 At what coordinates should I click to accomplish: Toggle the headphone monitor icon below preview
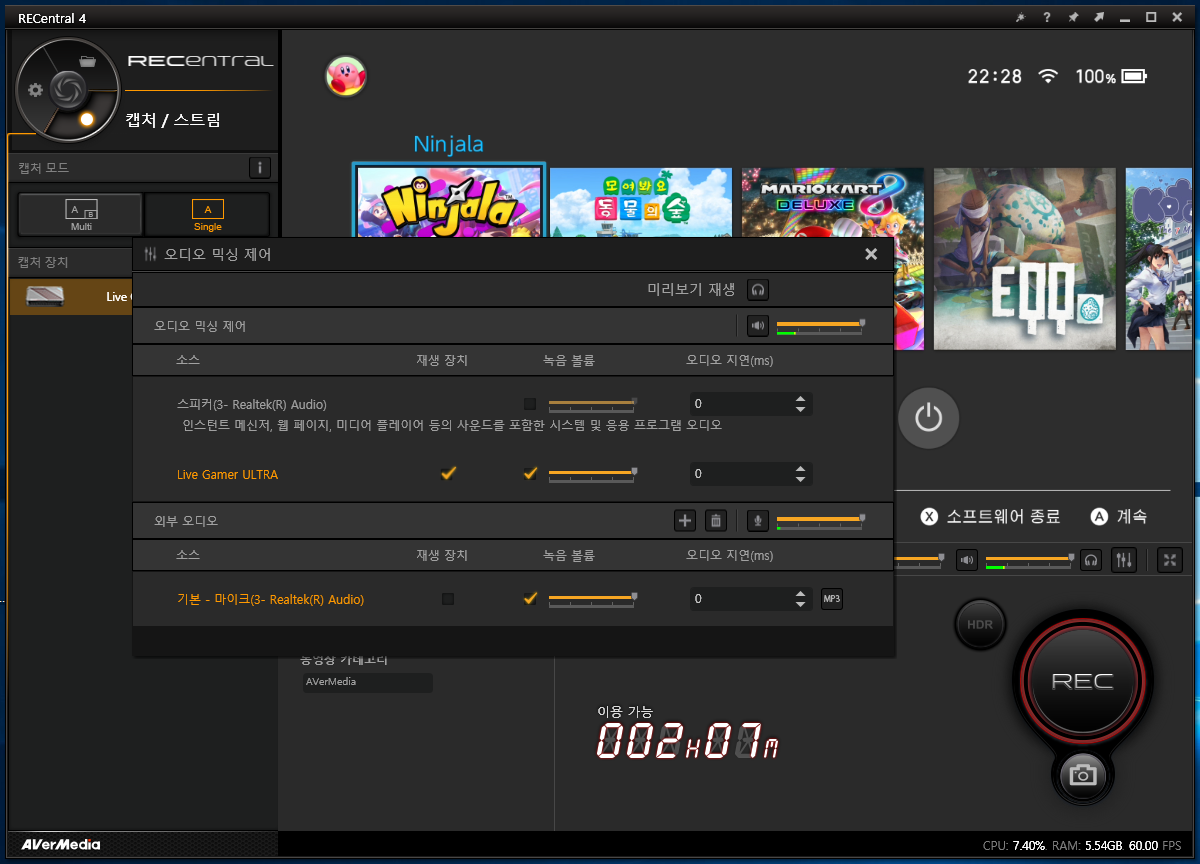click(1092, 560)
